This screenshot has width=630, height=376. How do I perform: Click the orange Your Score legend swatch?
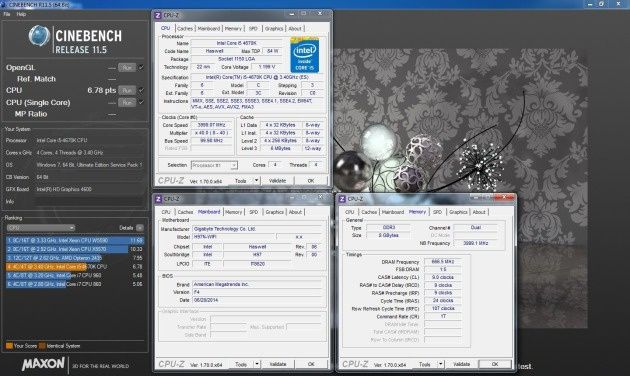9,345
